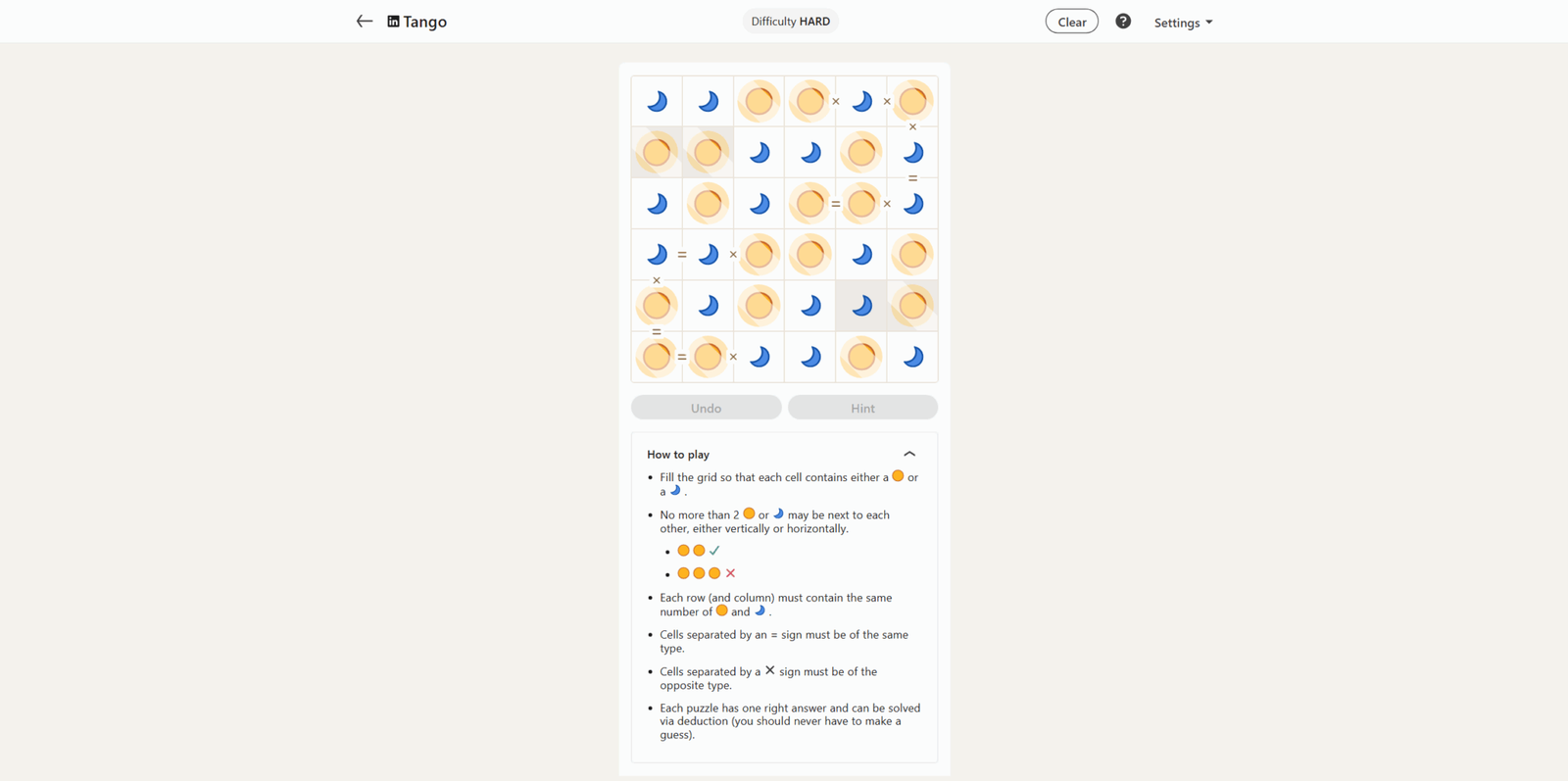The image size is (1568, 781).
Task: Click the sun in the bottom-left grid cell
Action: point(657,357)
